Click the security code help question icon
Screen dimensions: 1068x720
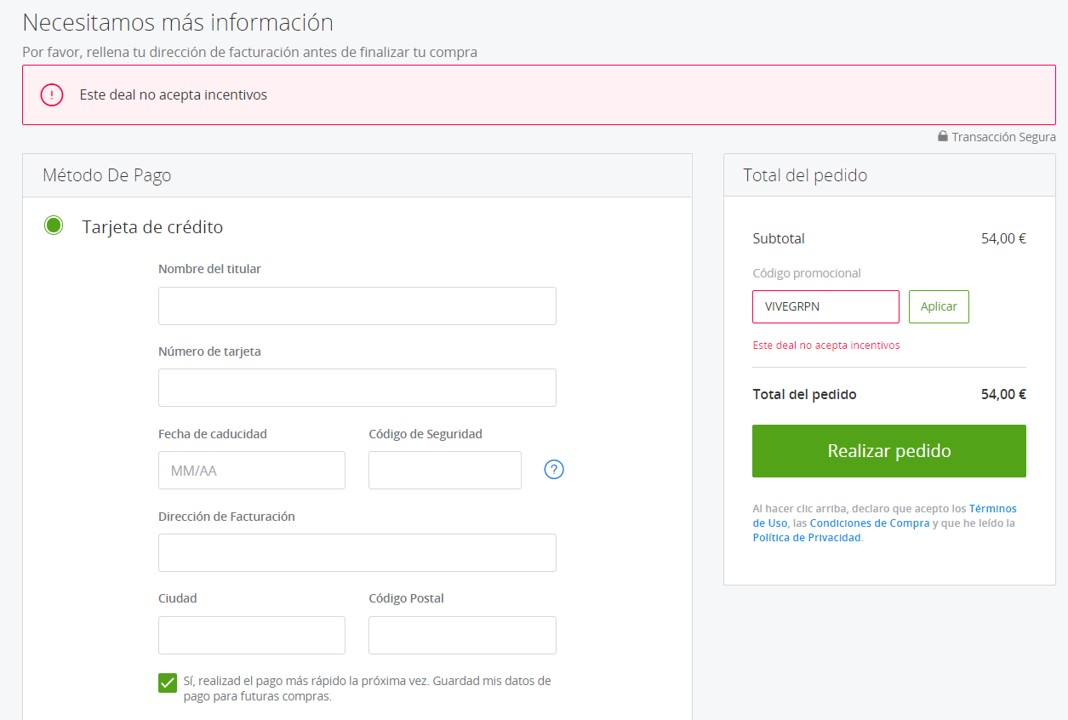coord(554,469)
